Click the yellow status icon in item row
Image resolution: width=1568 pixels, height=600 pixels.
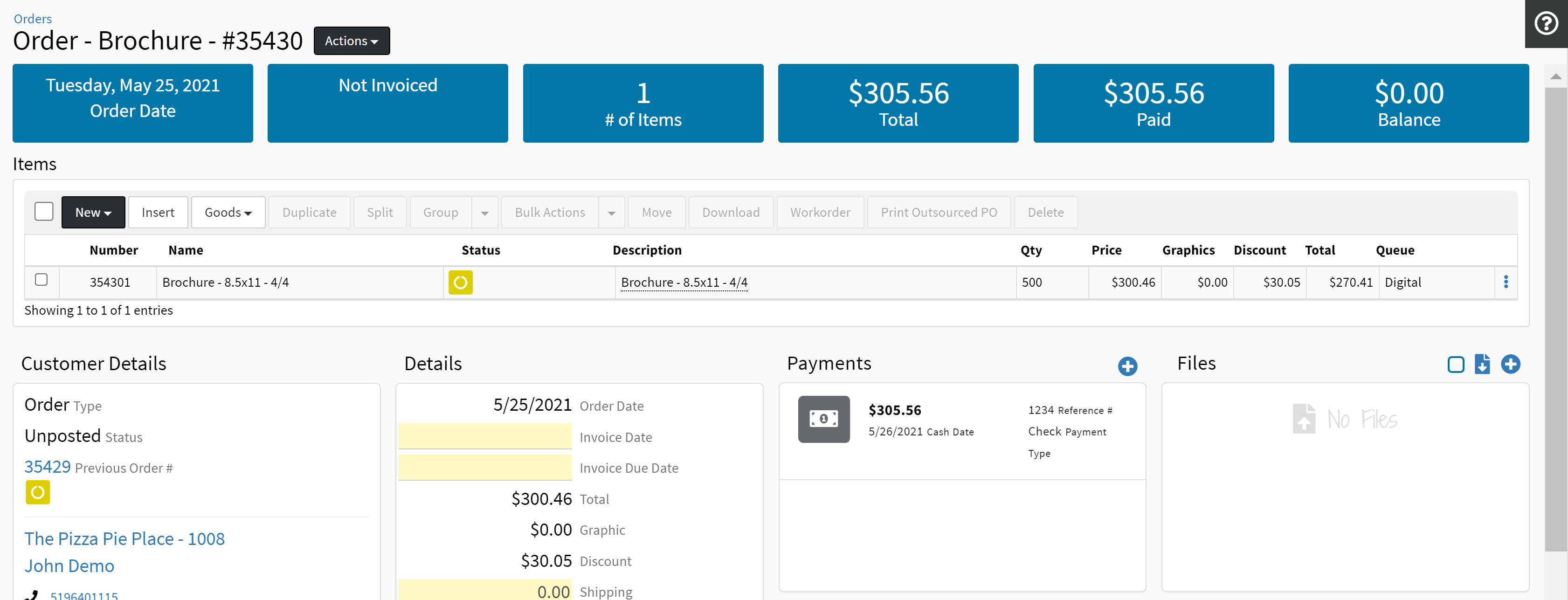coord(460,283)
